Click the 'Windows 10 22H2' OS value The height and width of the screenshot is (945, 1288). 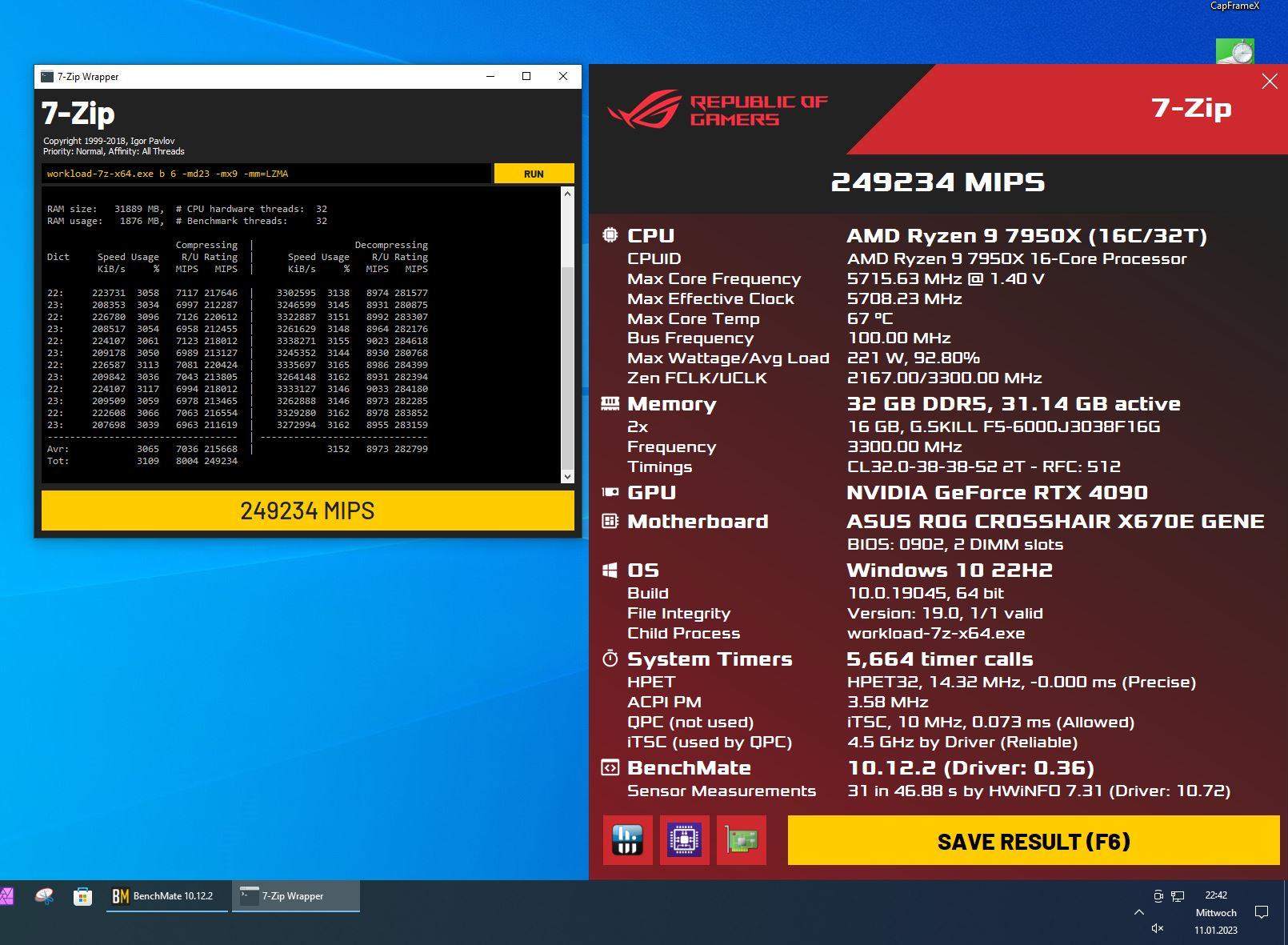click(950, 570)
